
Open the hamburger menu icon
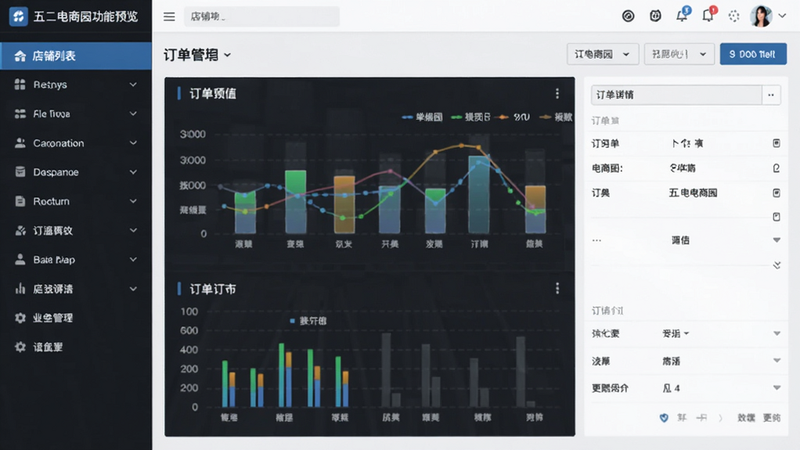pos(169,17)
